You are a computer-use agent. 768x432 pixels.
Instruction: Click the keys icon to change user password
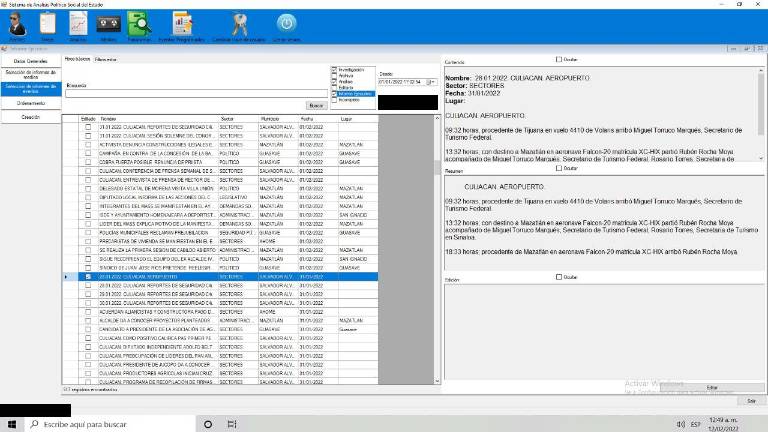pyautogui.click(x=237, y=23)
